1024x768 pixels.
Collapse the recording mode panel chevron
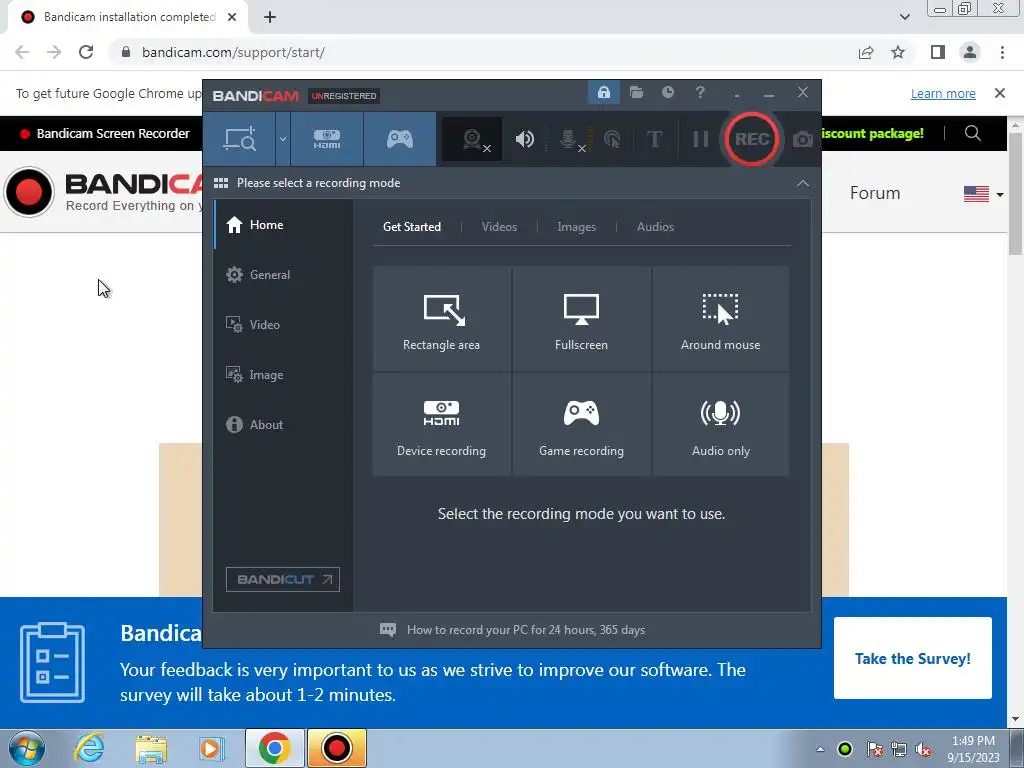click(803, 184)
